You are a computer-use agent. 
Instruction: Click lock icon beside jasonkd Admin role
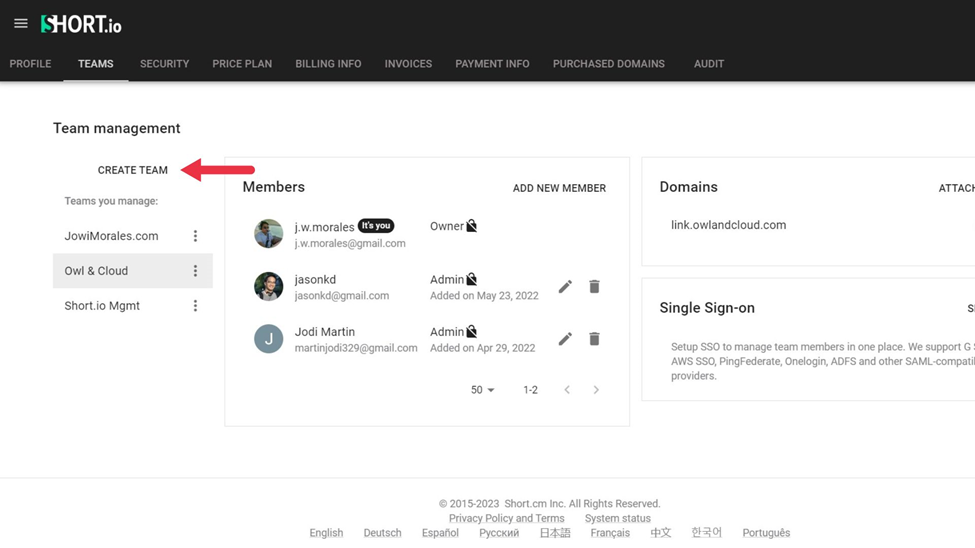click(472, 279)
